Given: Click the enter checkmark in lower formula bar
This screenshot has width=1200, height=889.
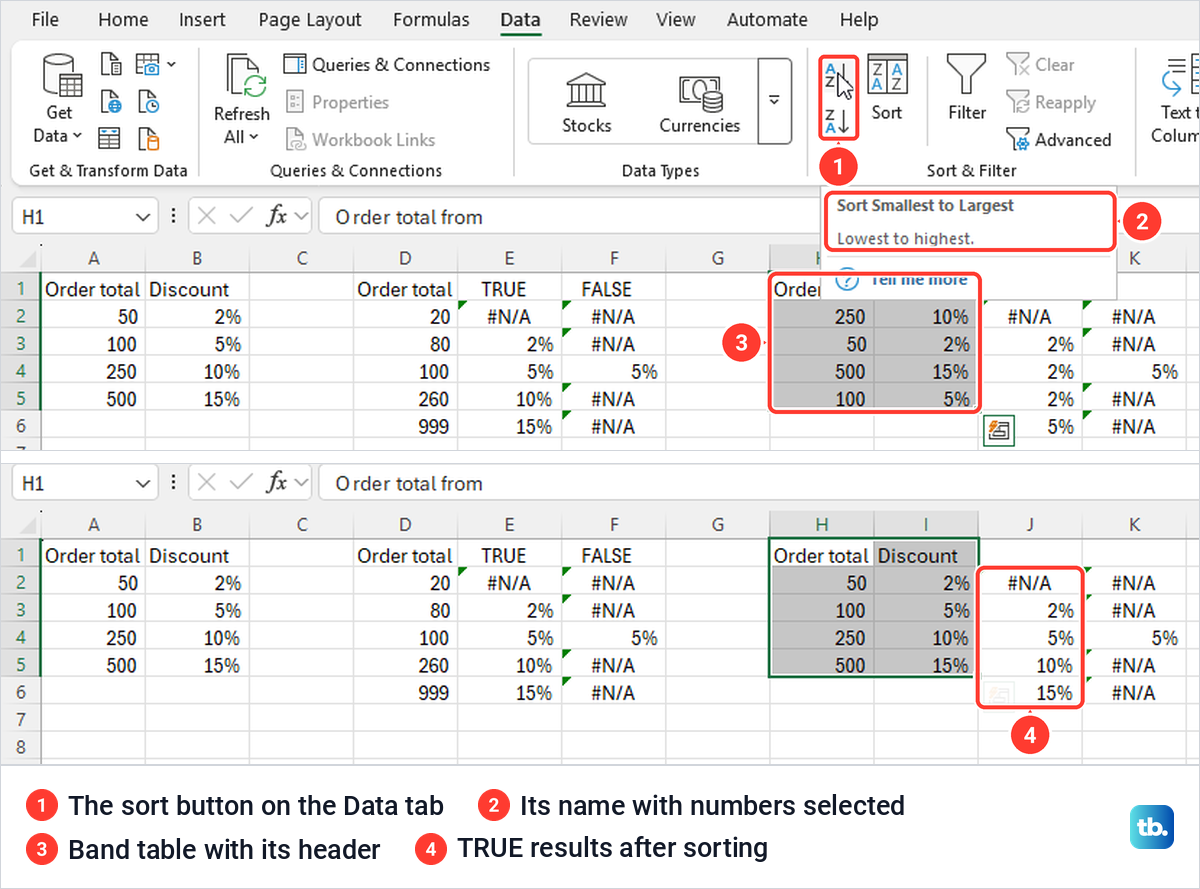Looking at the screenshot, I should pos(240,483).
